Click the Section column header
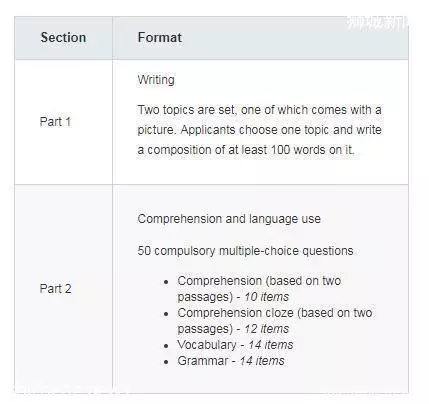The width and height of the screenshot is (429, 404). tap(63, 37)
